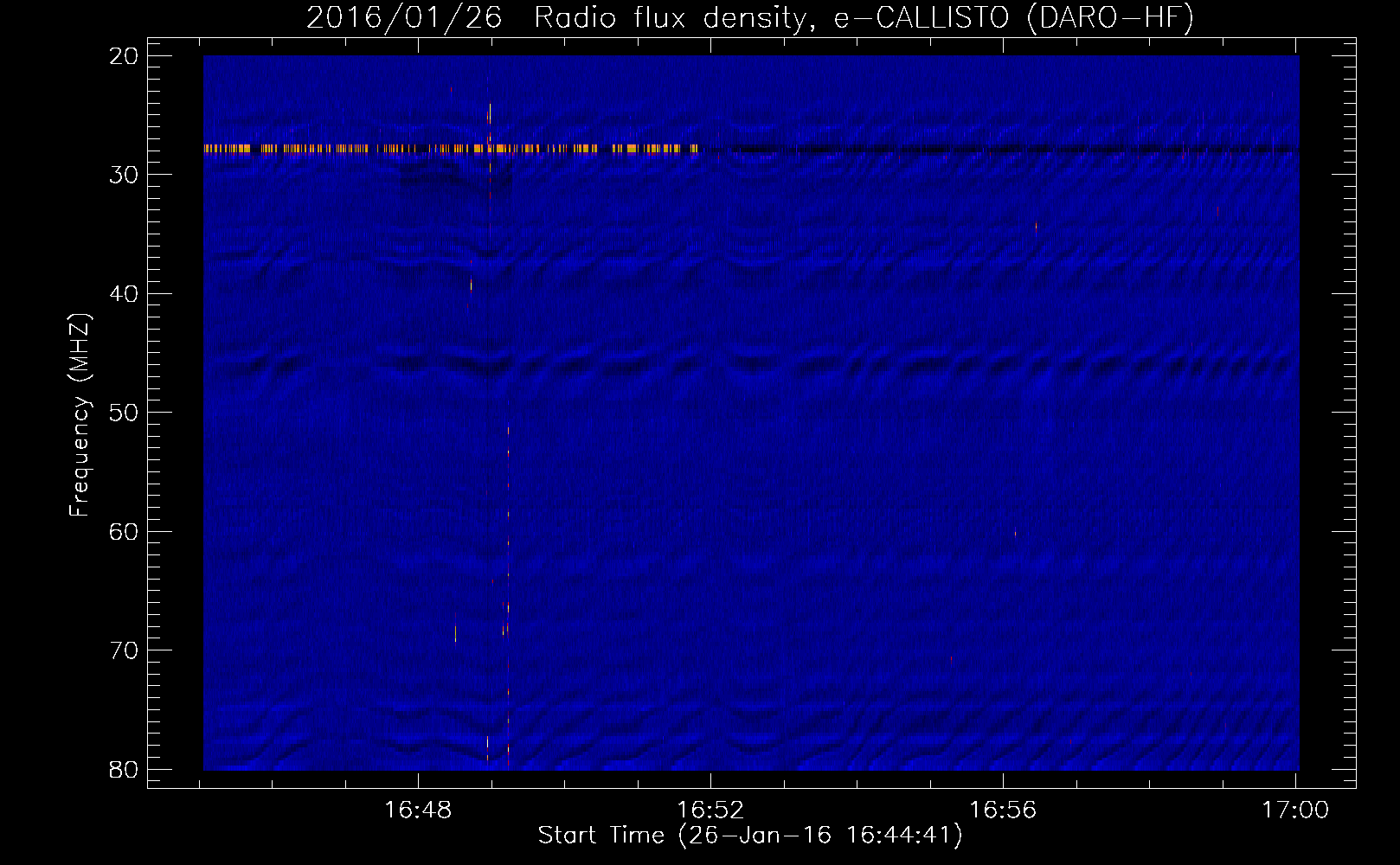The image size is (1400, 865).
Task: Click the vertical dotted burst line near 16:49
Action: pyautogui.click(x=508, y=597)
